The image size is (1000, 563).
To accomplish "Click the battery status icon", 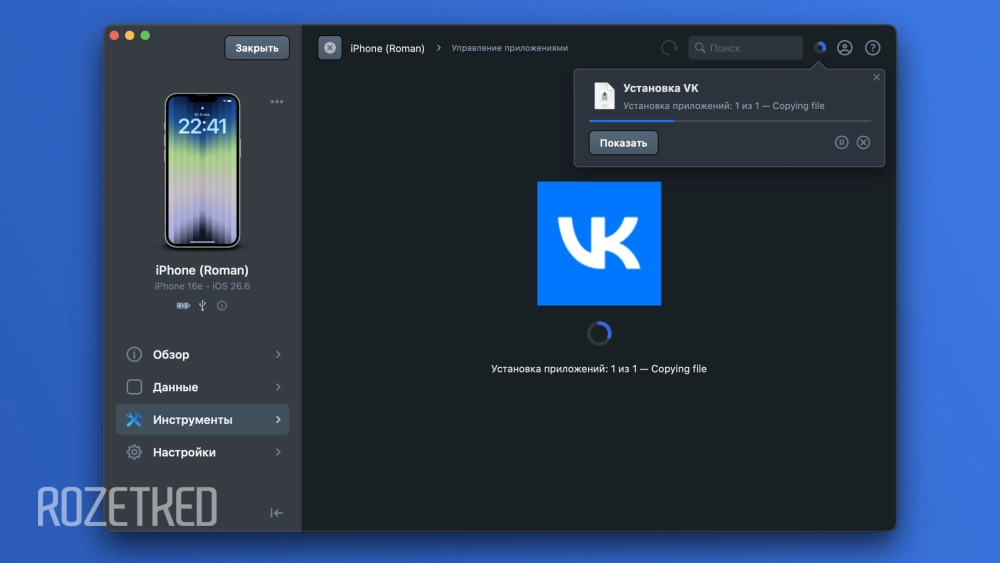I will tap(183, 305).
